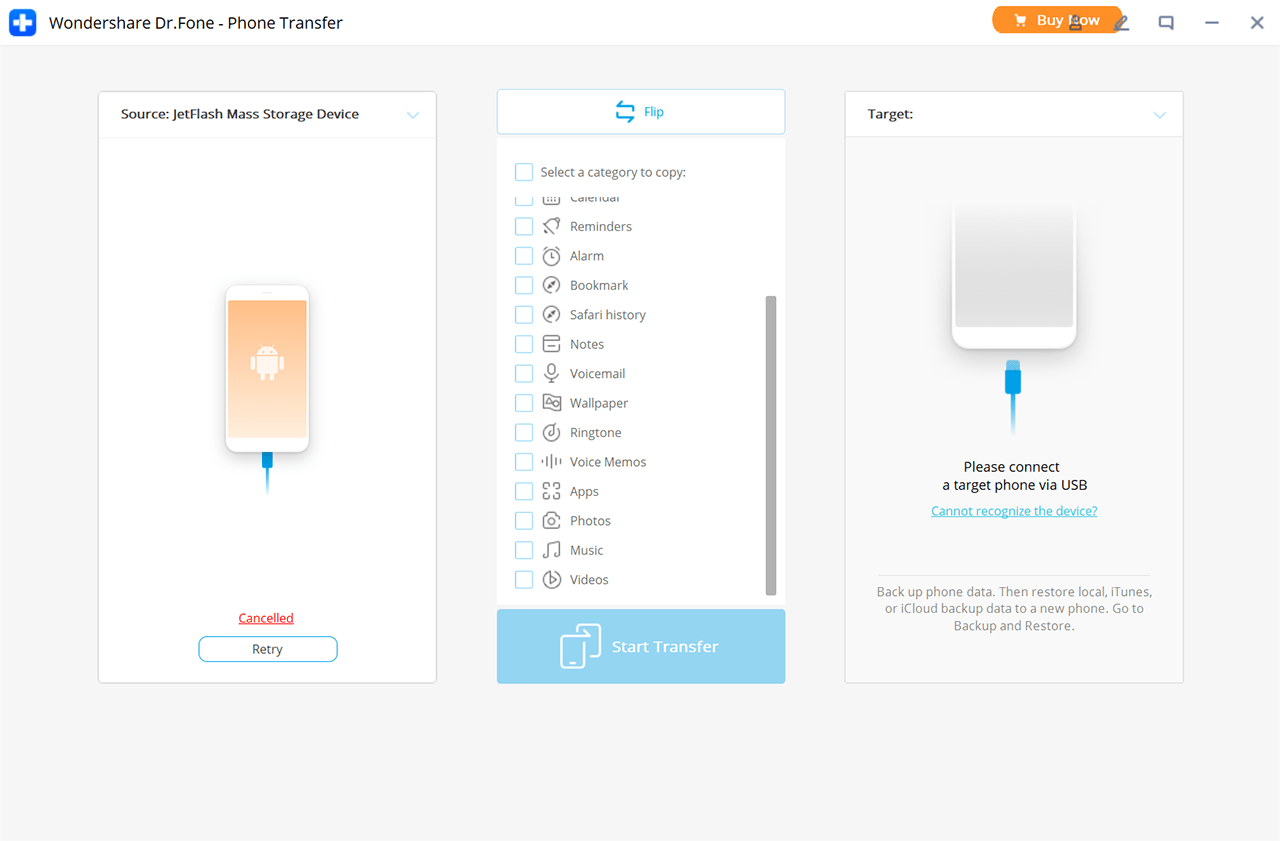Expand the Source device dropdown arrow

(413, 115)
